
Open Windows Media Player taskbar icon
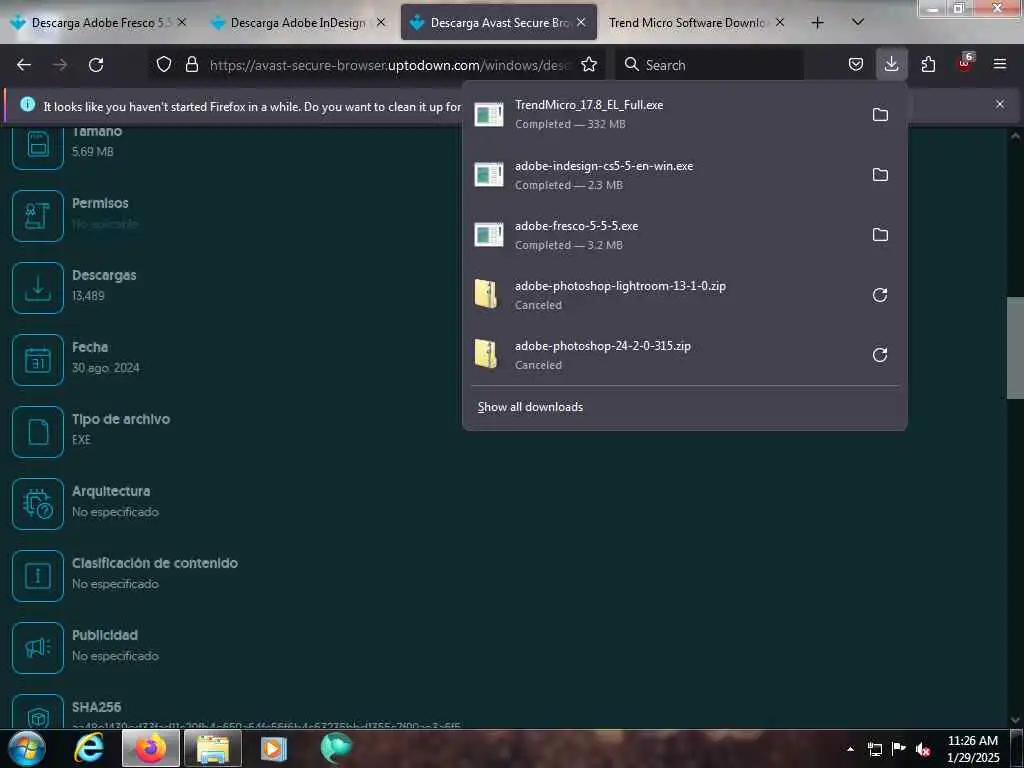[x=274, y=749]
